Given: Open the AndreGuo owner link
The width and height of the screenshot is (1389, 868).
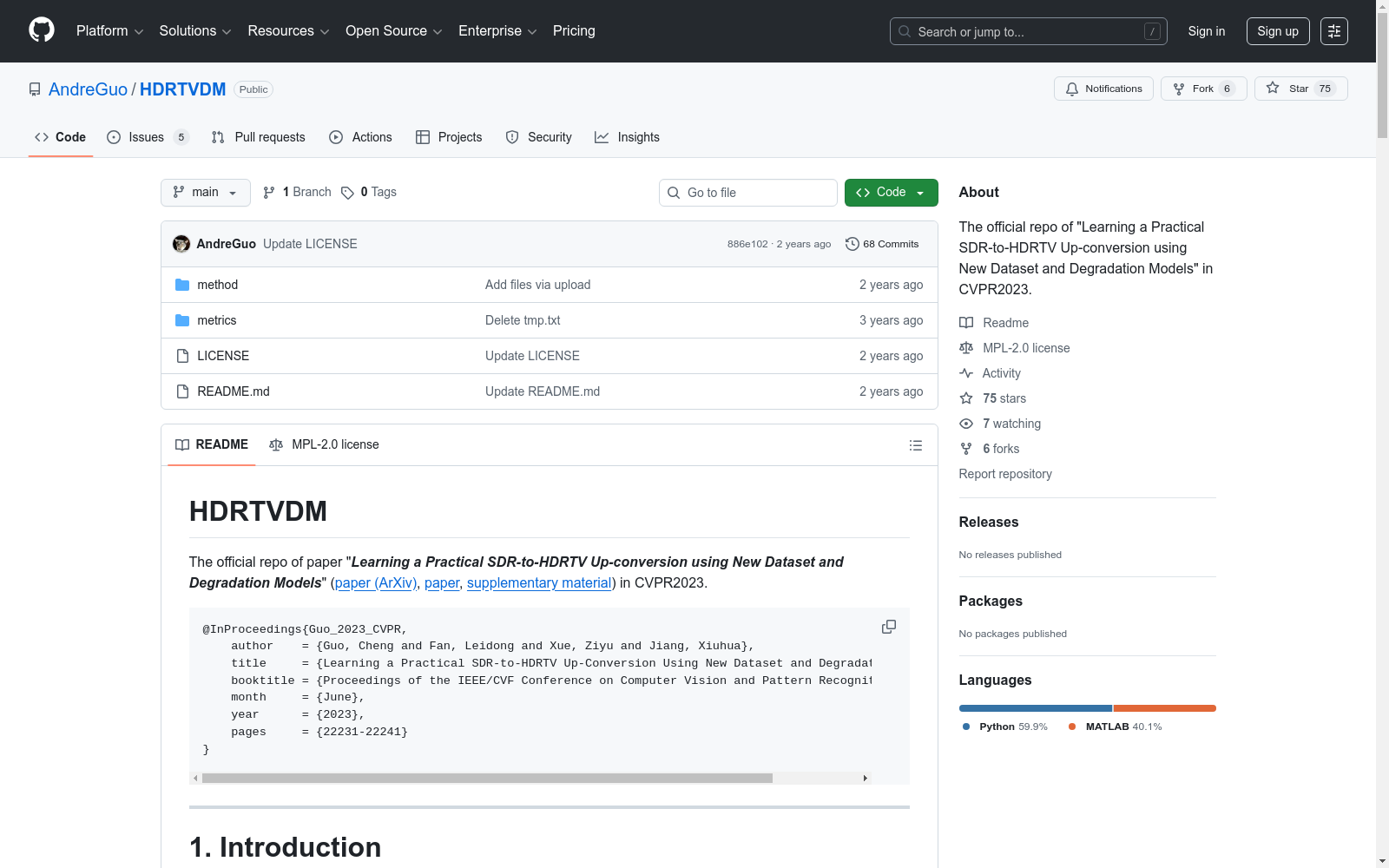Looking at the screenshot, I should pos(89,89).
